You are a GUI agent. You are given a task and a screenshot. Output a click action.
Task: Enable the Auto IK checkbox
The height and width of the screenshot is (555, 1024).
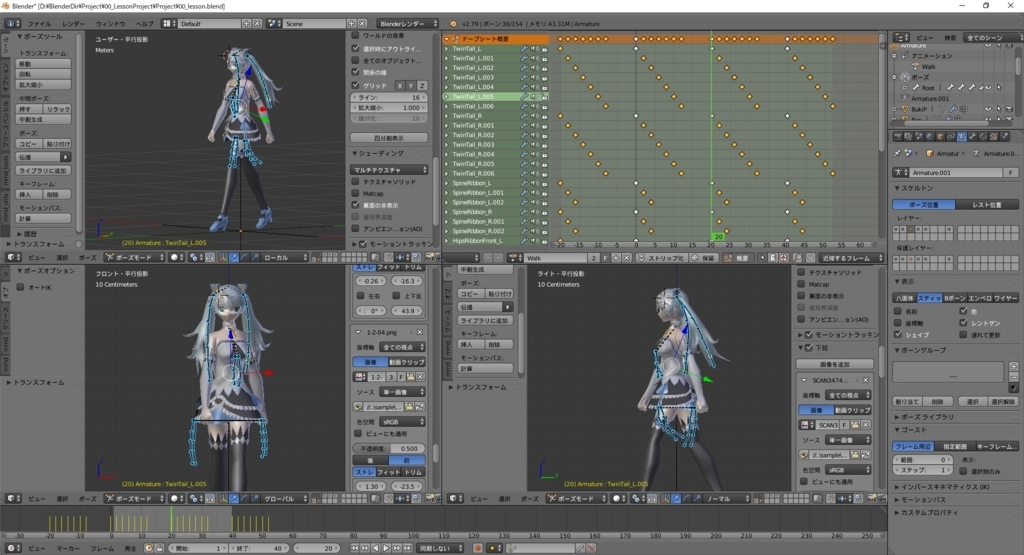coord(20,287)
